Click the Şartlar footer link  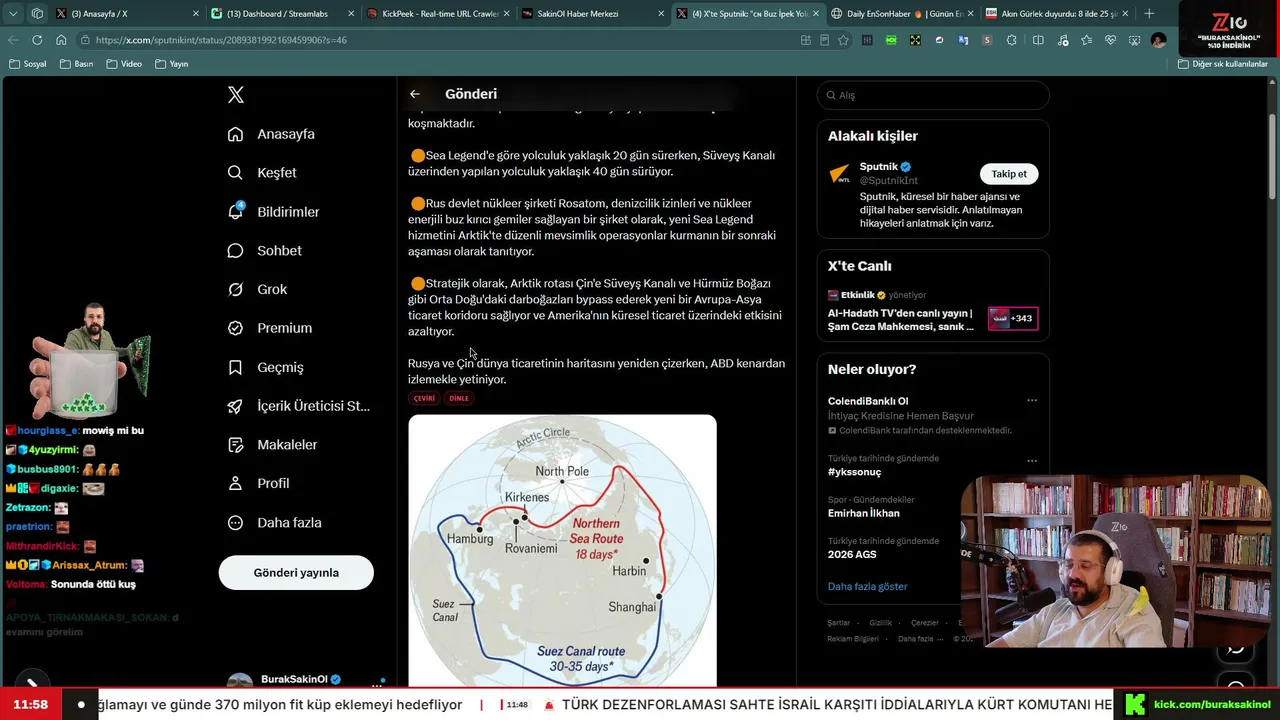tap(838, 623)
